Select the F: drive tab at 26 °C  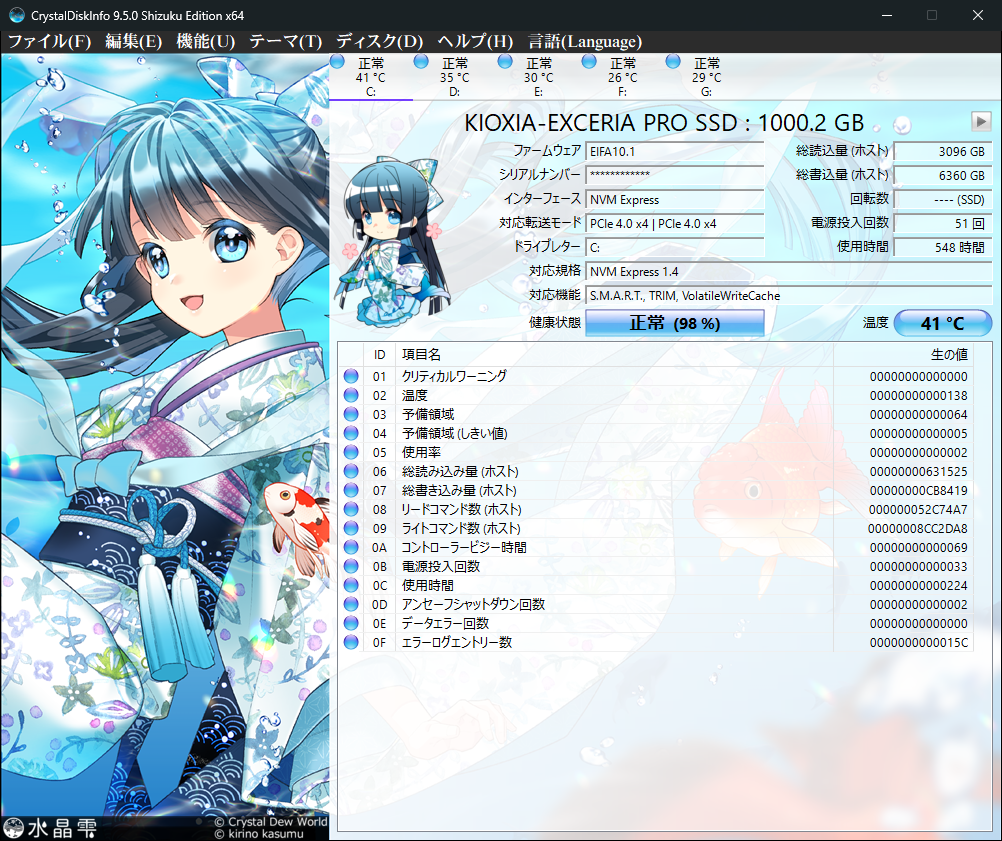coord(622,77)
